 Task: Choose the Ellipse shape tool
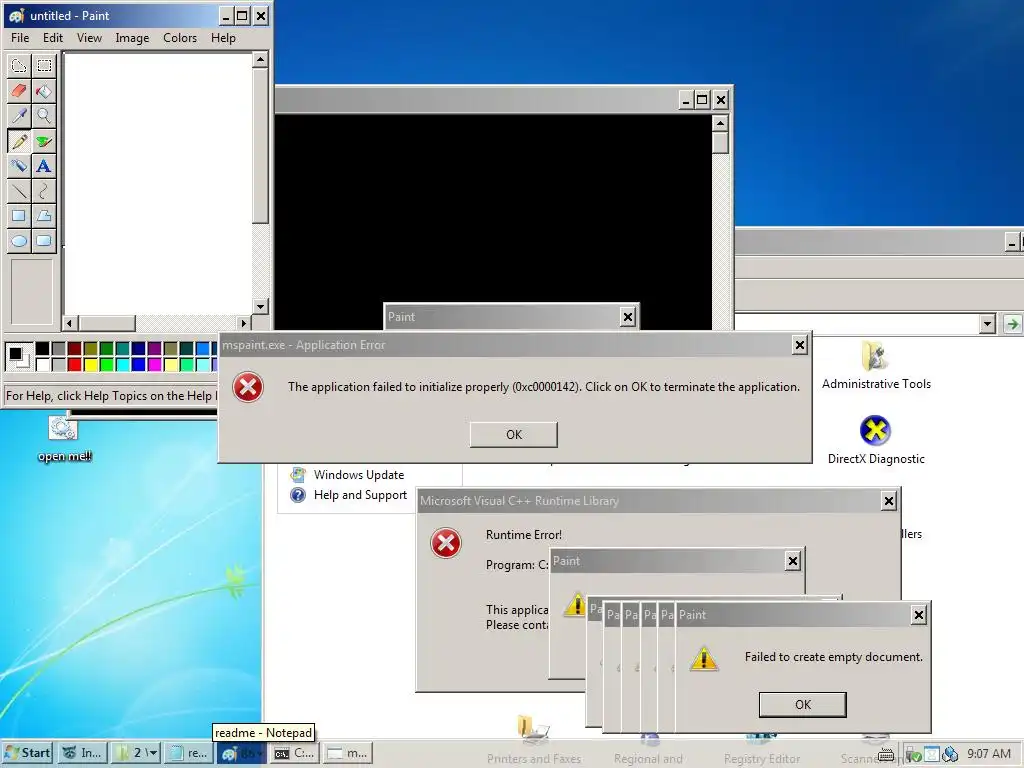pos(19,240)
